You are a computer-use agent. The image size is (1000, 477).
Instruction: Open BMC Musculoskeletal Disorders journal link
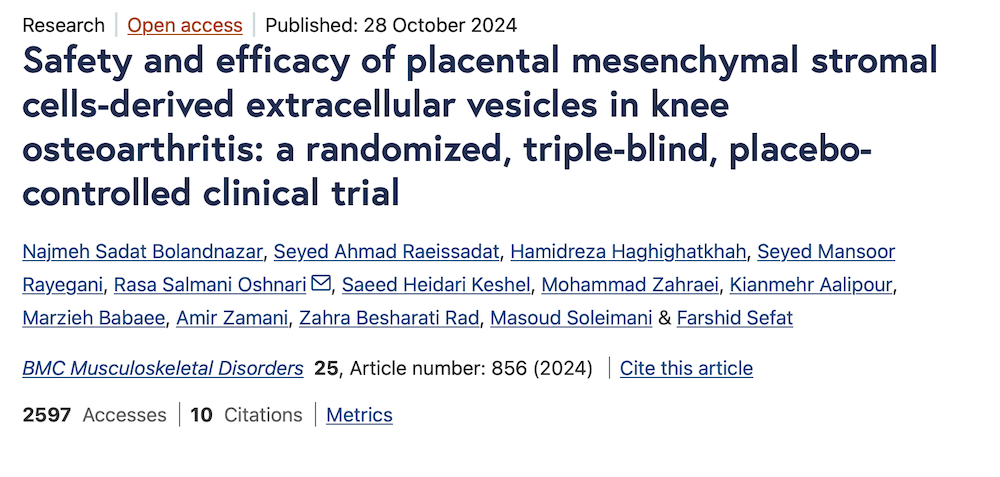point(163,368)
